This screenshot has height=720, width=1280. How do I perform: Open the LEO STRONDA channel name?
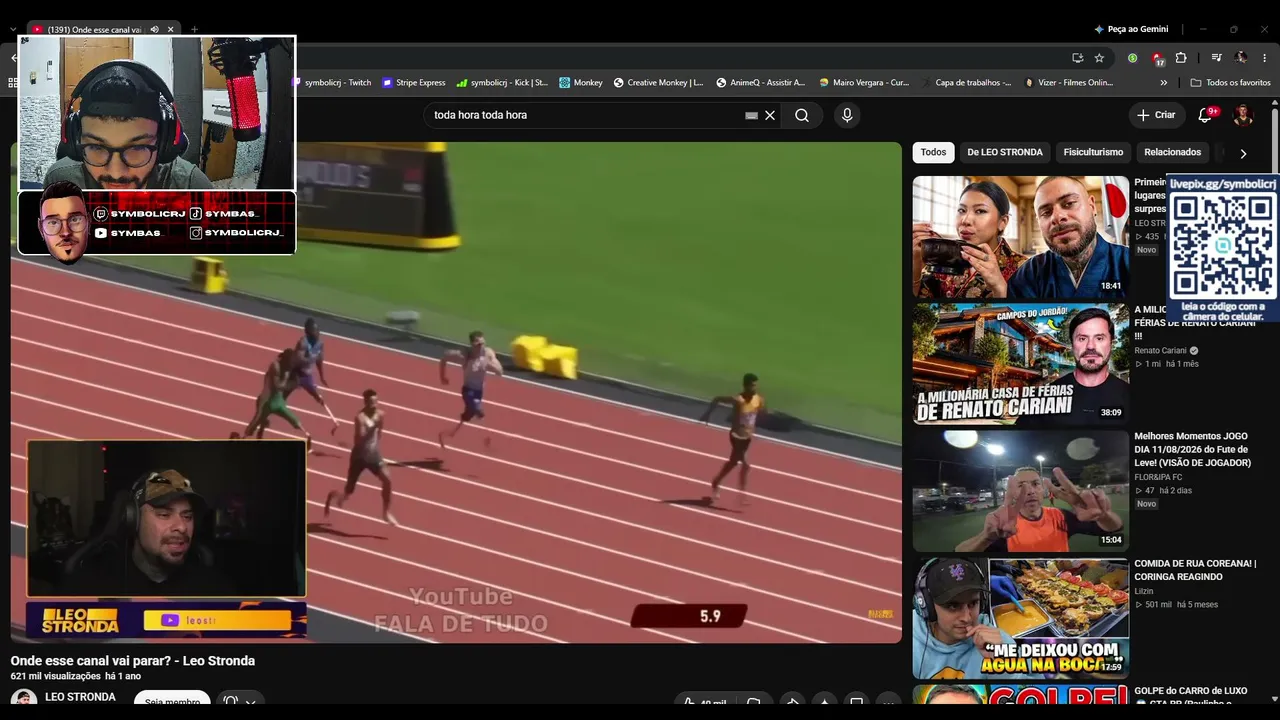click(80, 697)
